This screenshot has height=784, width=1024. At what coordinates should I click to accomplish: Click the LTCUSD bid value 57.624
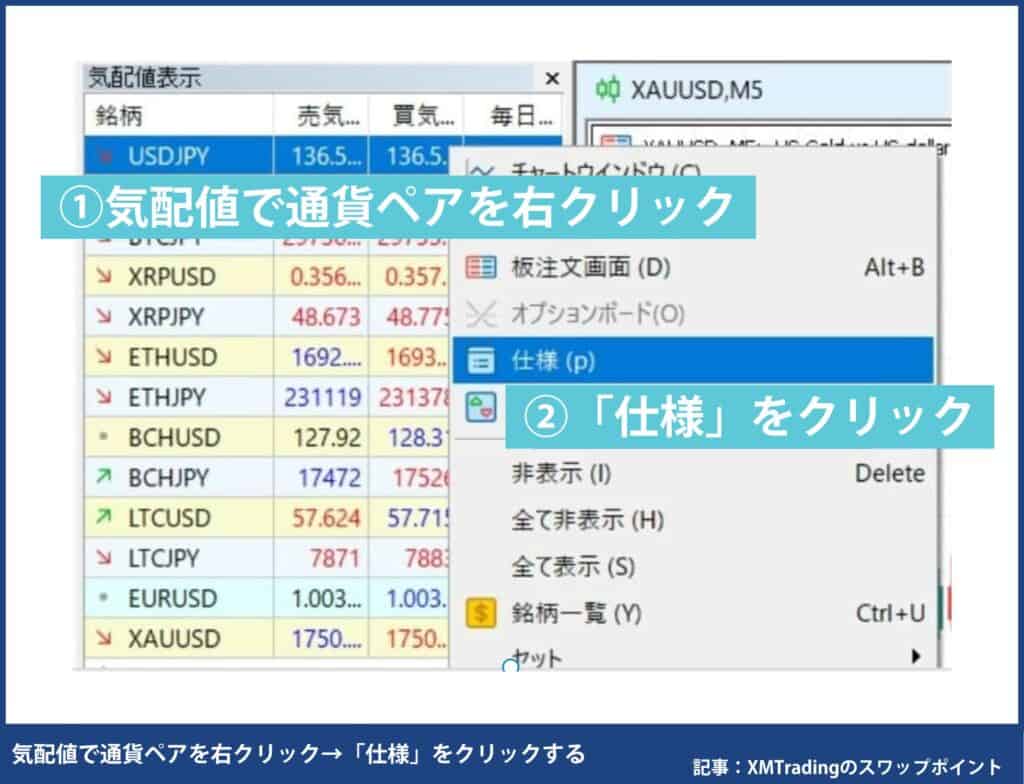[x=326, y=519]
